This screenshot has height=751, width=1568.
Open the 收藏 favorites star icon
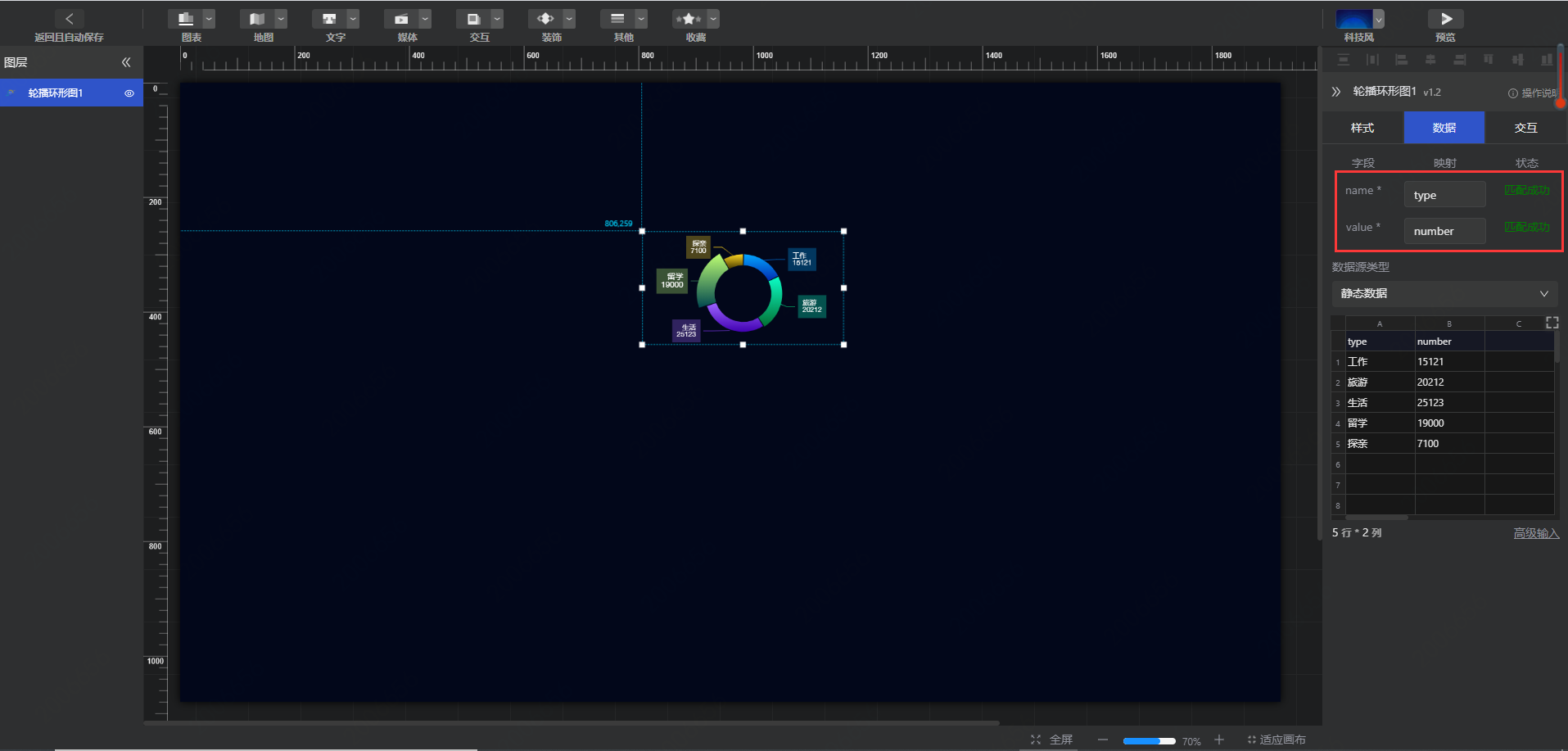click(x=689, y=18)
